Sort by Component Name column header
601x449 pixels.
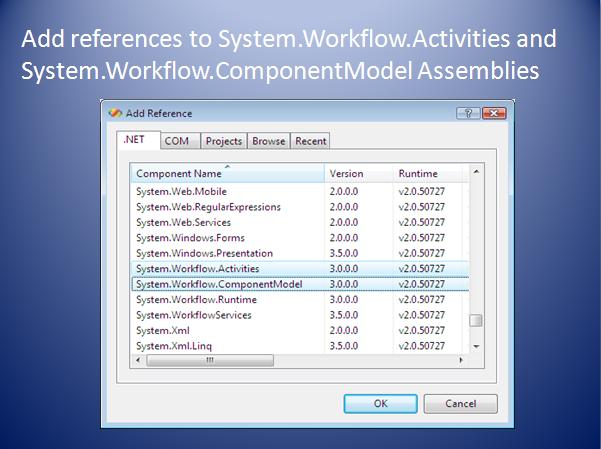(x=228, y=173)
